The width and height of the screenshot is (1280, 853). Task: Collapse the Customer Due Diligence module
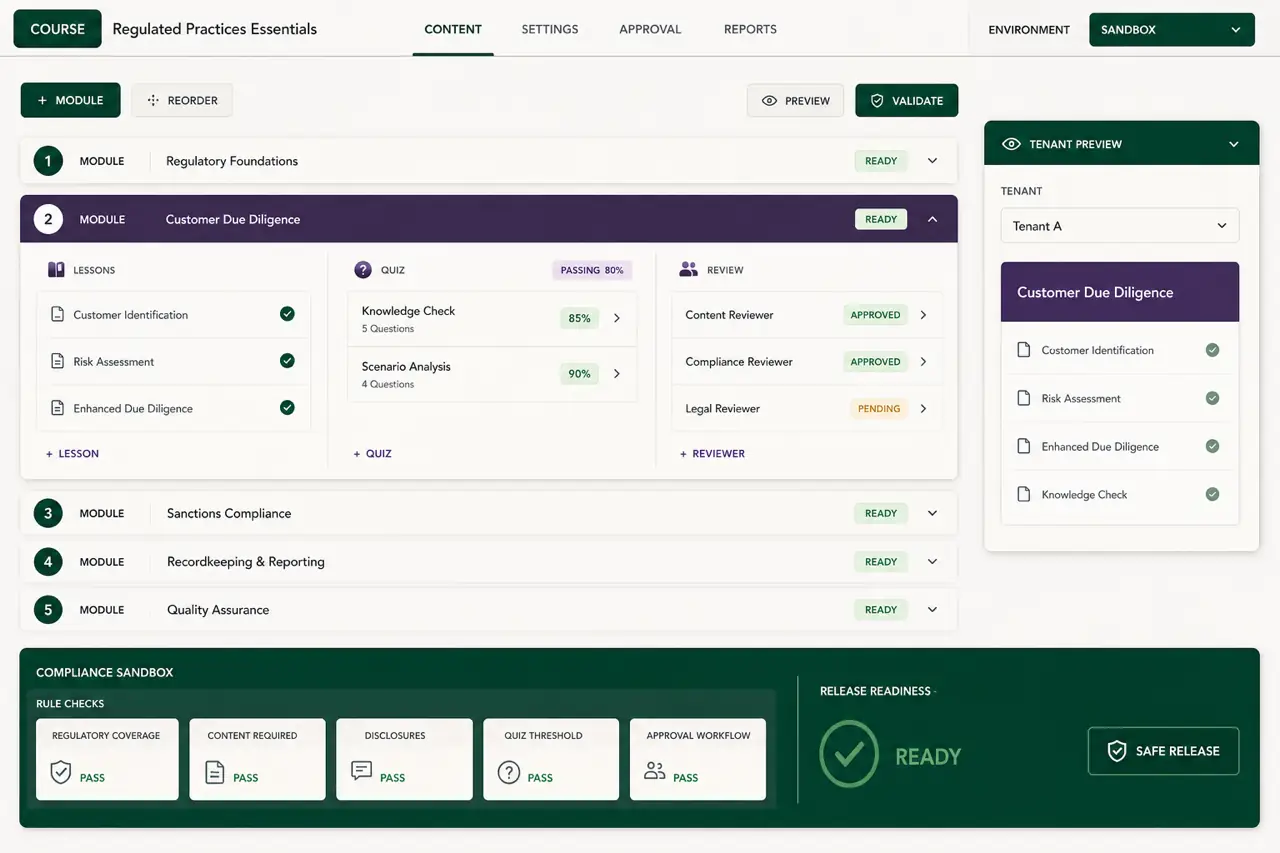[932, 219]
